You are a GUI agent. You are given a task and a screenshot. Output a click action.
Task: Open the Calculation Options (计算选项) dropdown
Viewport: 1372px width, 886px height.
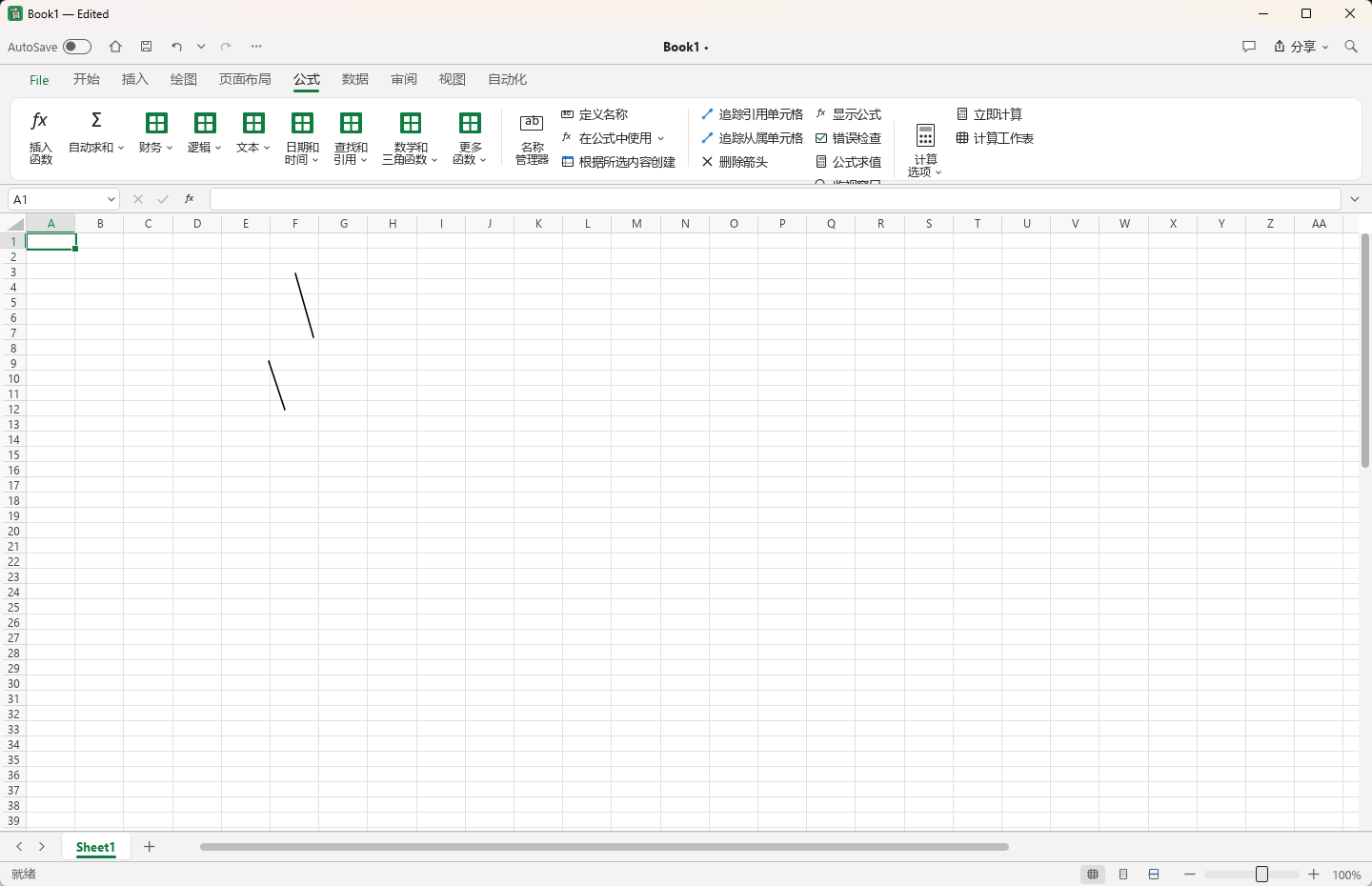pos(925,150)
